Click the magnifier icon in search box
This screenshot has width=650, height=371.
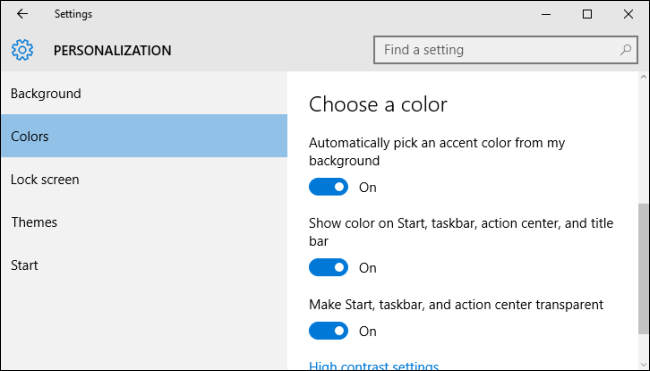coord(626,50)
